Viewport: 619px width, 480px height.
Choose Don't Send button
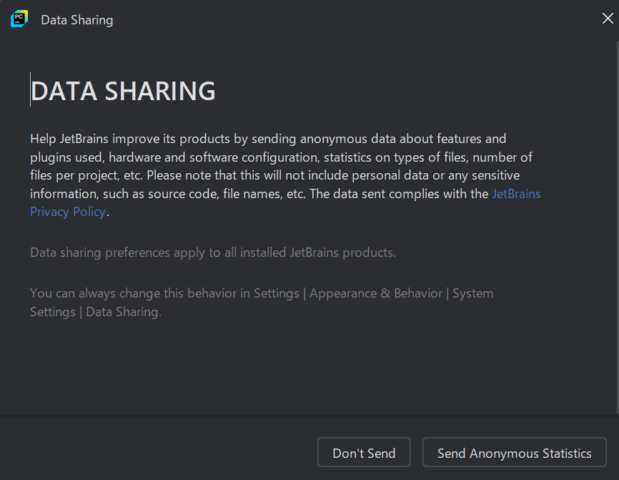point(364,452)
